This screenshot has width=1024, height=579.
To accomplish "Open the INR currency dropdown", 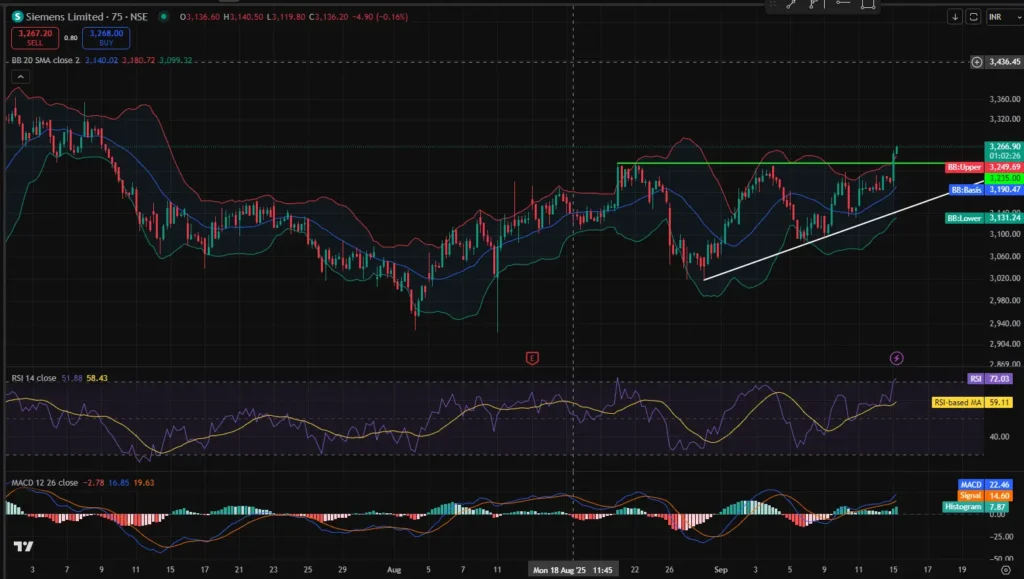I will (x=1000, y=17).
